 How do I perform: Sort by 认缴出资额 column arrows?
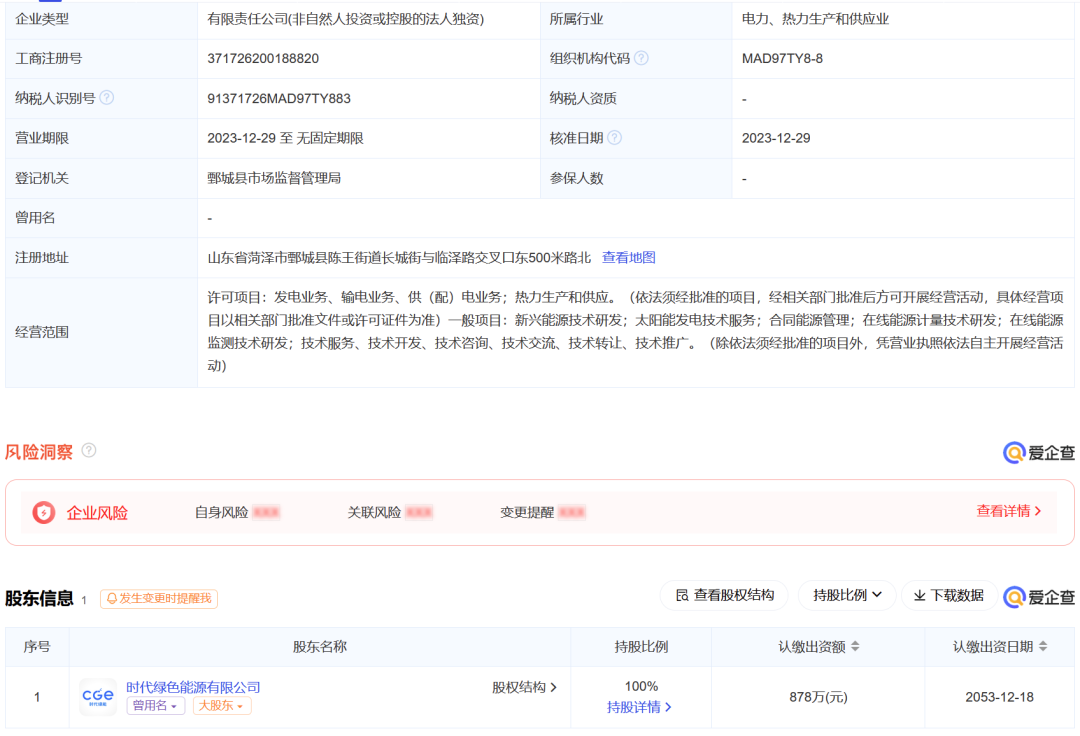point(855,647)
